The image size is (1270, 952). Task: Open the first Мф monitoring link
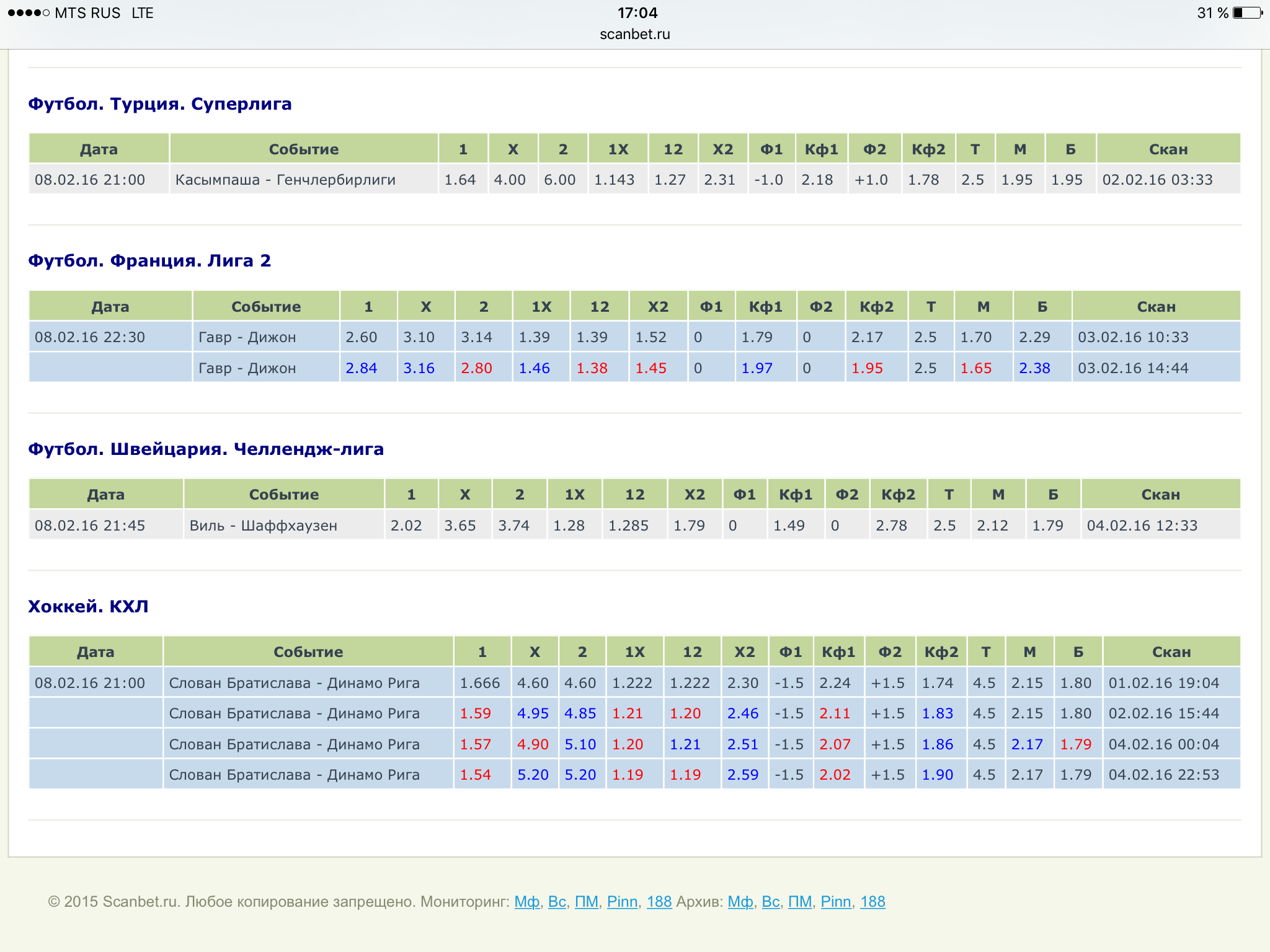(526, 902)
